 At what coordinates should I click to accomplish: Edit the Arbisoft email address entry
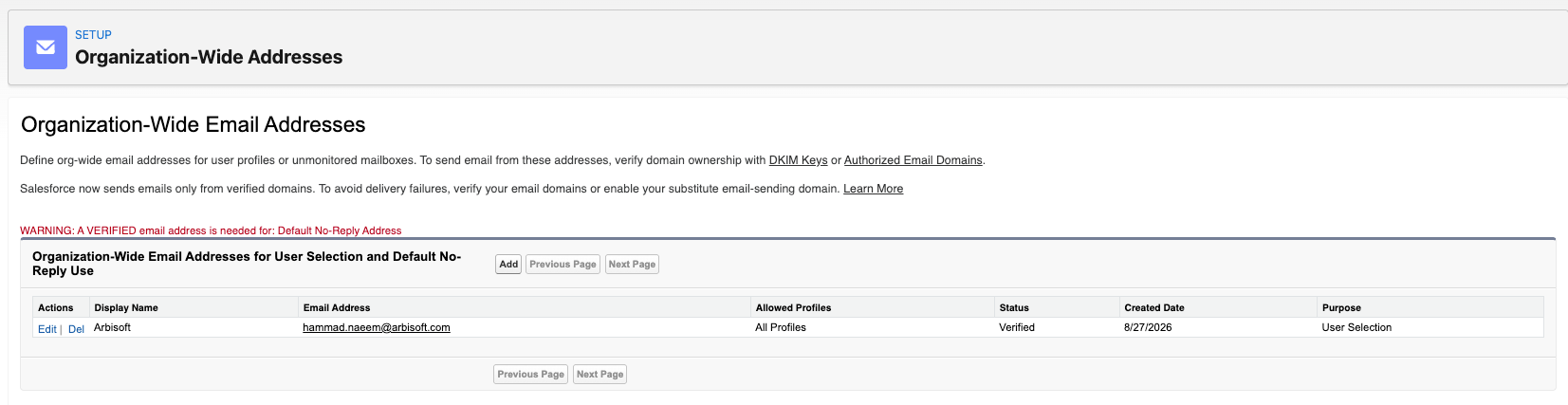tap(47, 329)
